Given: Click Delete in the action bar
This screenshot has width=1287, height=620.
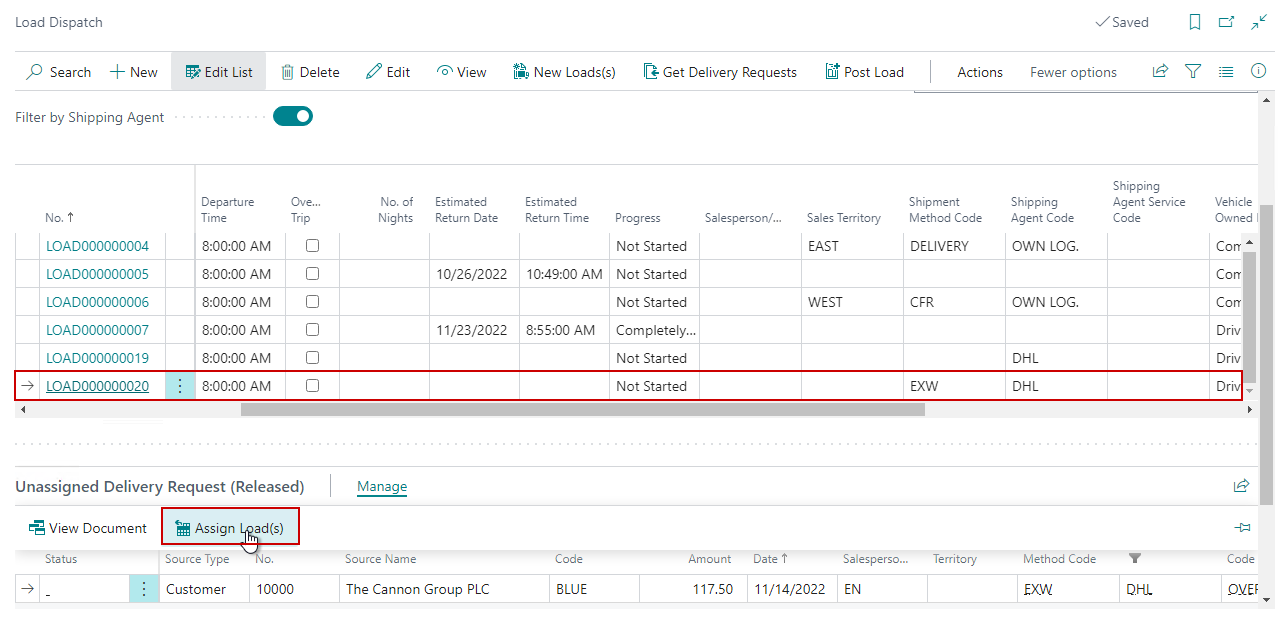Looking at the screenshot, I should point(310,72).
